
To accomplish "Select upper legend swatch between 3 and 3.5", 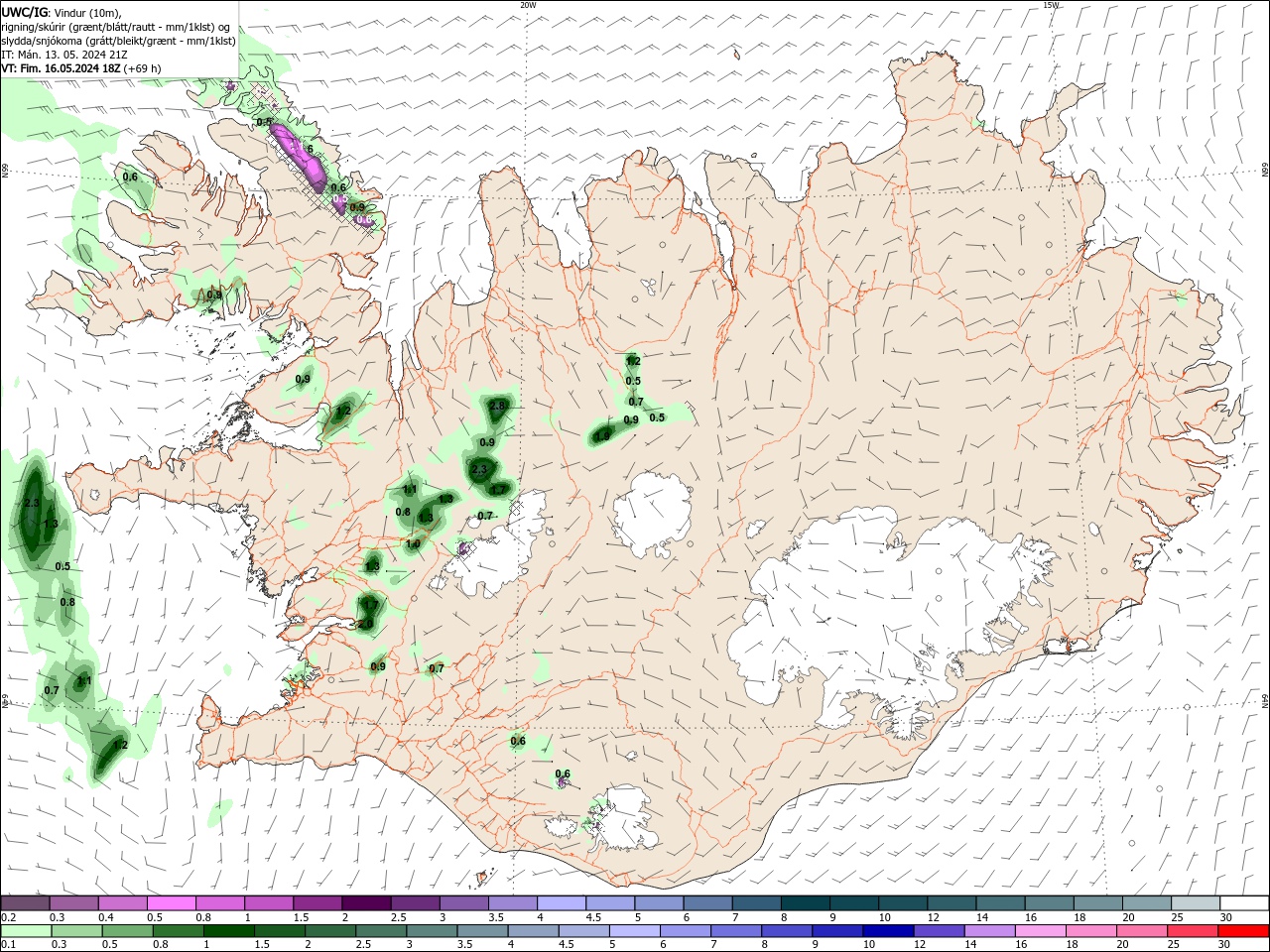I will (462, 902).
